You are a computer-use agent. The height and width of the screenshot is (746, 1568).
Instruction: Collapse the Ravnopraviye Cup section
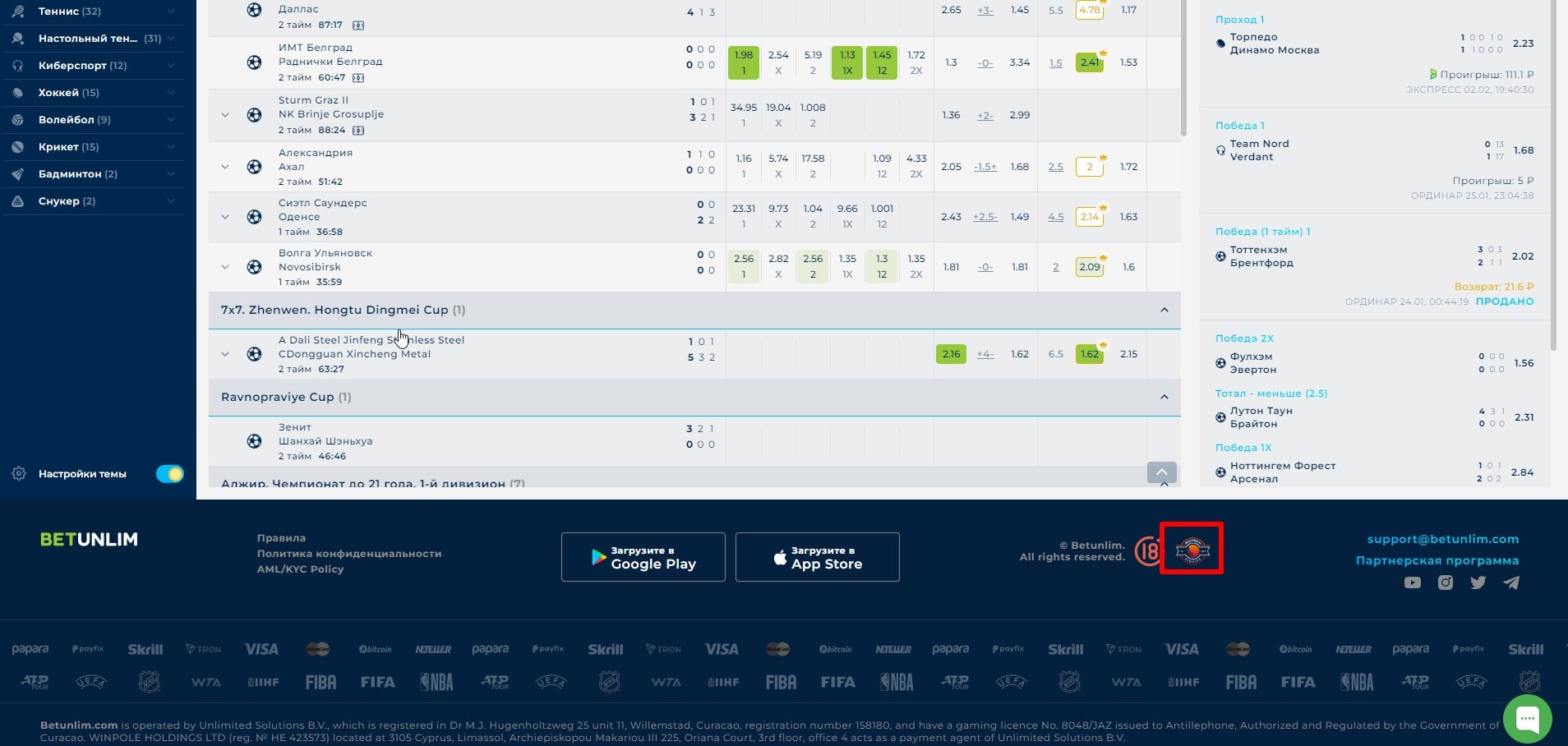point(1164,397)
